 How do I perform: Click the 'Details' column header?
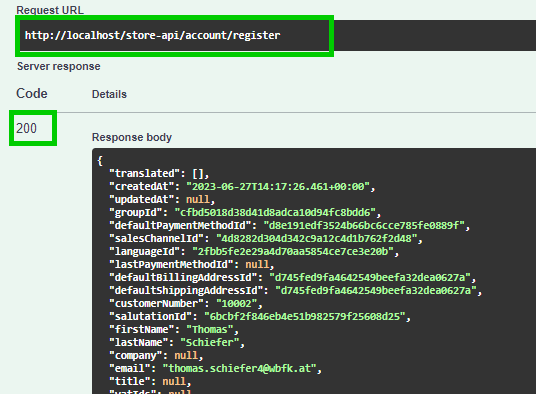click(x=109, y=94)
